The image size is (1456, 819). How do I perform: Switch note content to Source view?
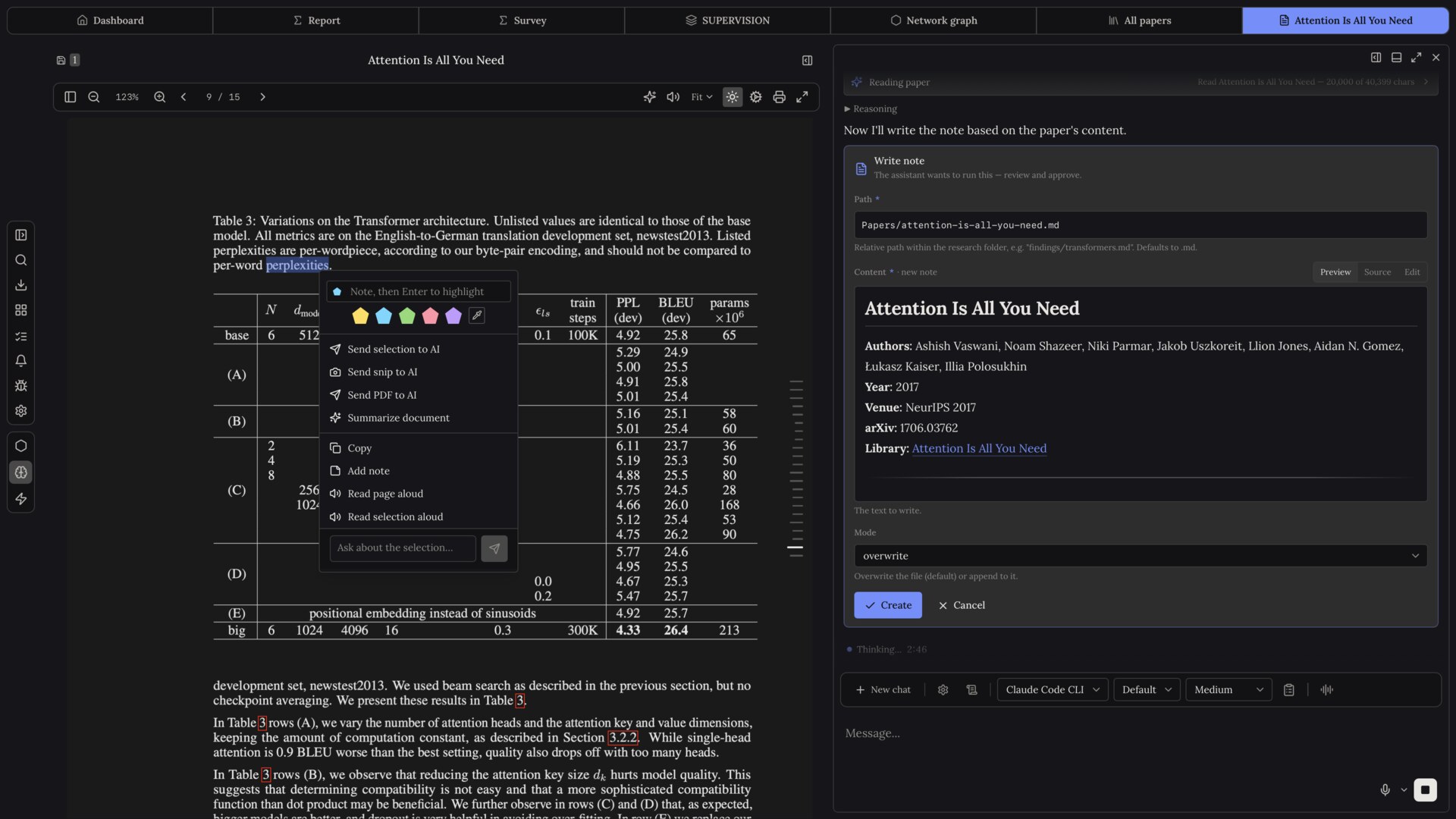[1377, 272]
